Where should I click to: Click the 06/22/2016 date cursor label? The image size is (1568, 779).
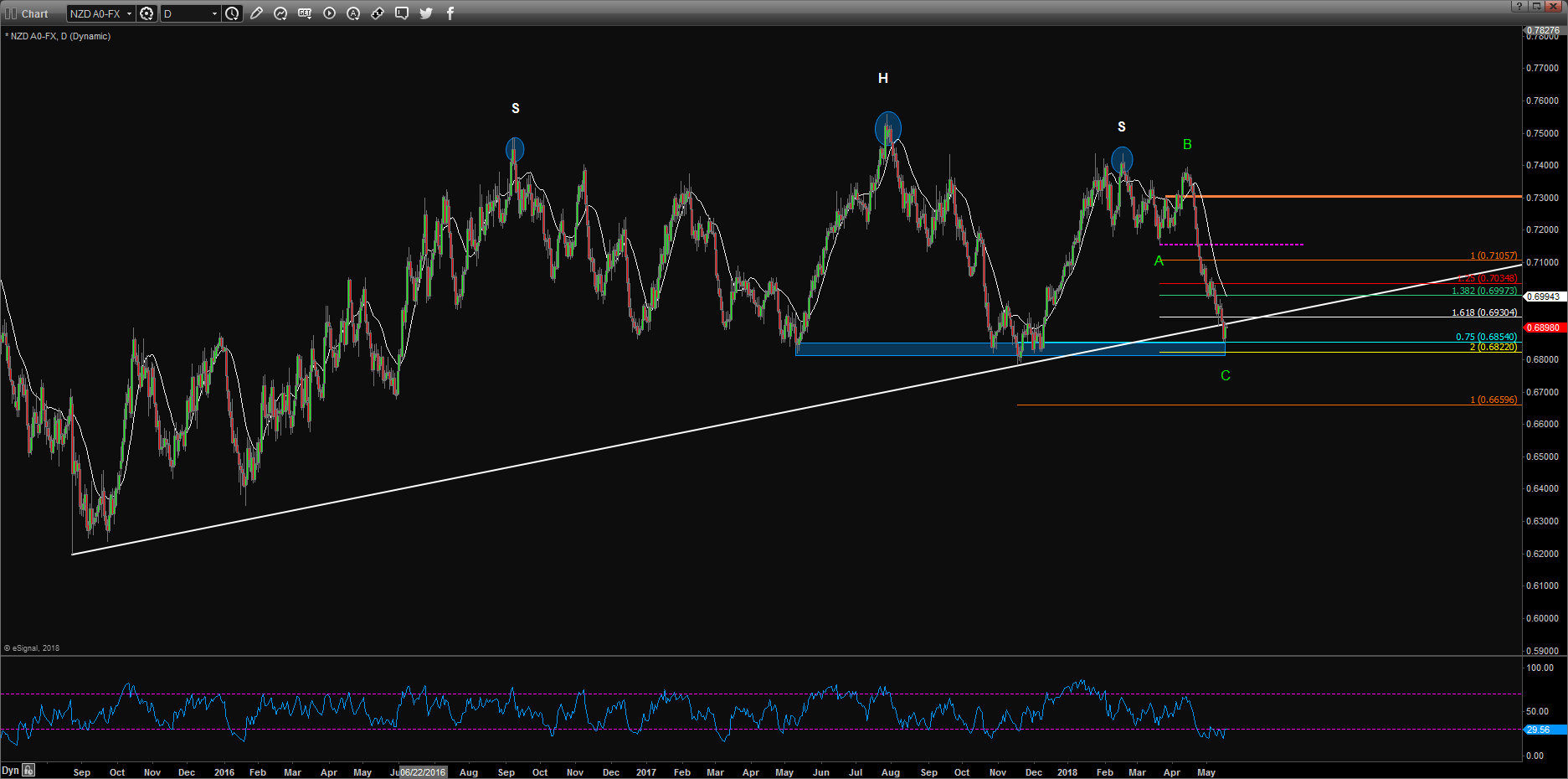tap(423, 772)
